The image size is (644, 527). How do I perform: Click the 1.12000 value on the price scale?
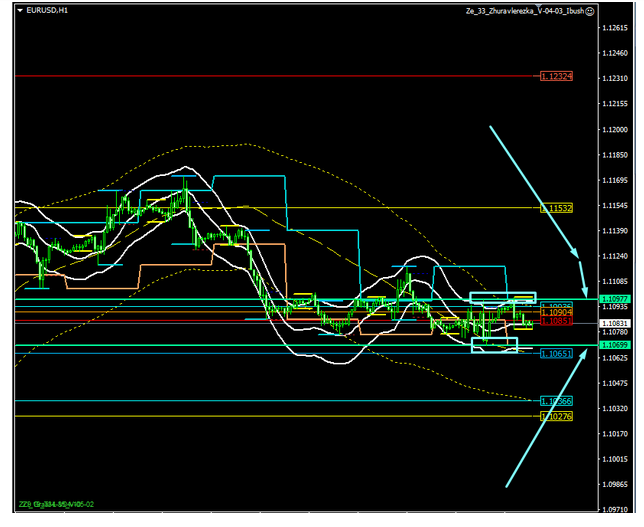tap(615, 130)
